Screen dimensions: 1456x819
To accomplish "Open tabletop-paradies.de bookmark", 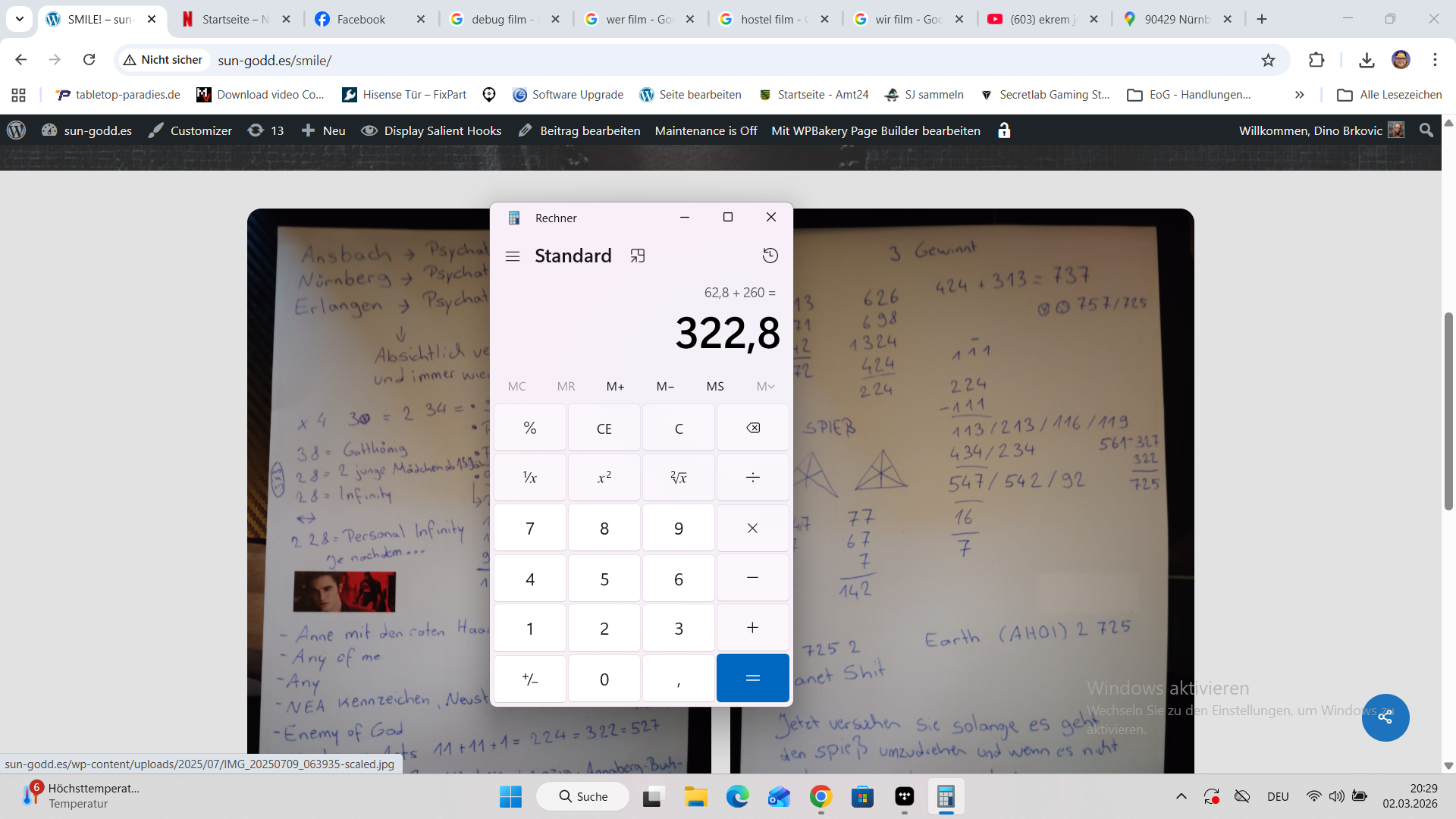I will click(118, 95).
